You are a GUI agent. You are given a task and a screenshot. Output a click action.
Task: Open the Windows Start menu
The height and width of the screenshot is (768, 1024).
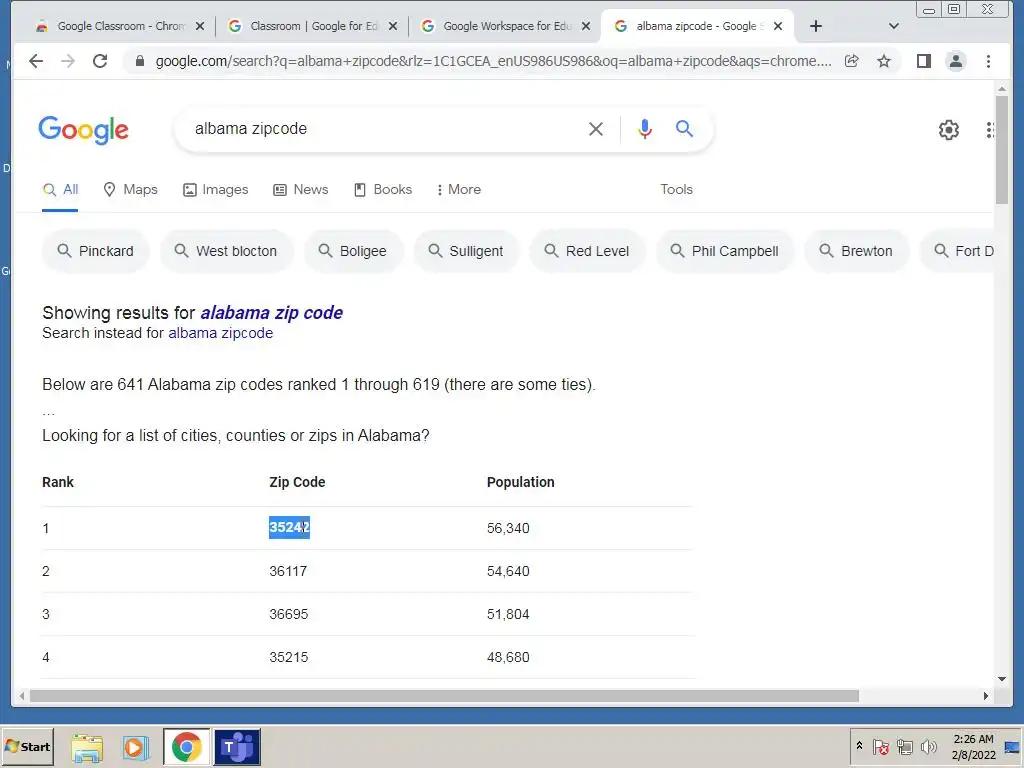[27, 746]
